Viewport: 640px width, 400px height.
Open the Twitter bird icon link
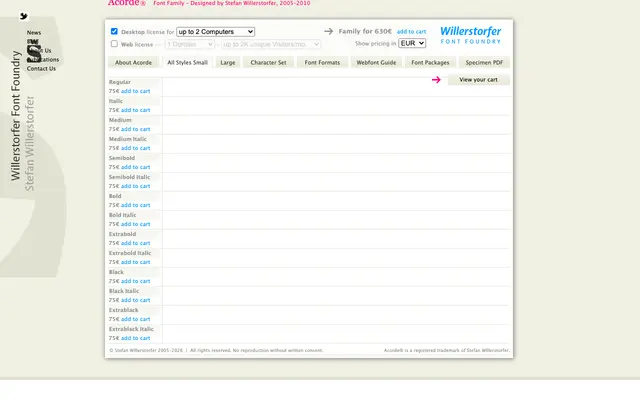[24, 16]
